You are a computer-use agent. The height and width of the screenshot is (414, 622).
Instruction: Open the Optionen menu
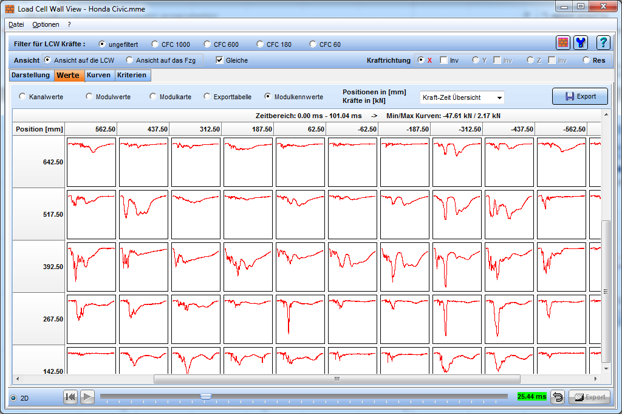click(46, 25)
